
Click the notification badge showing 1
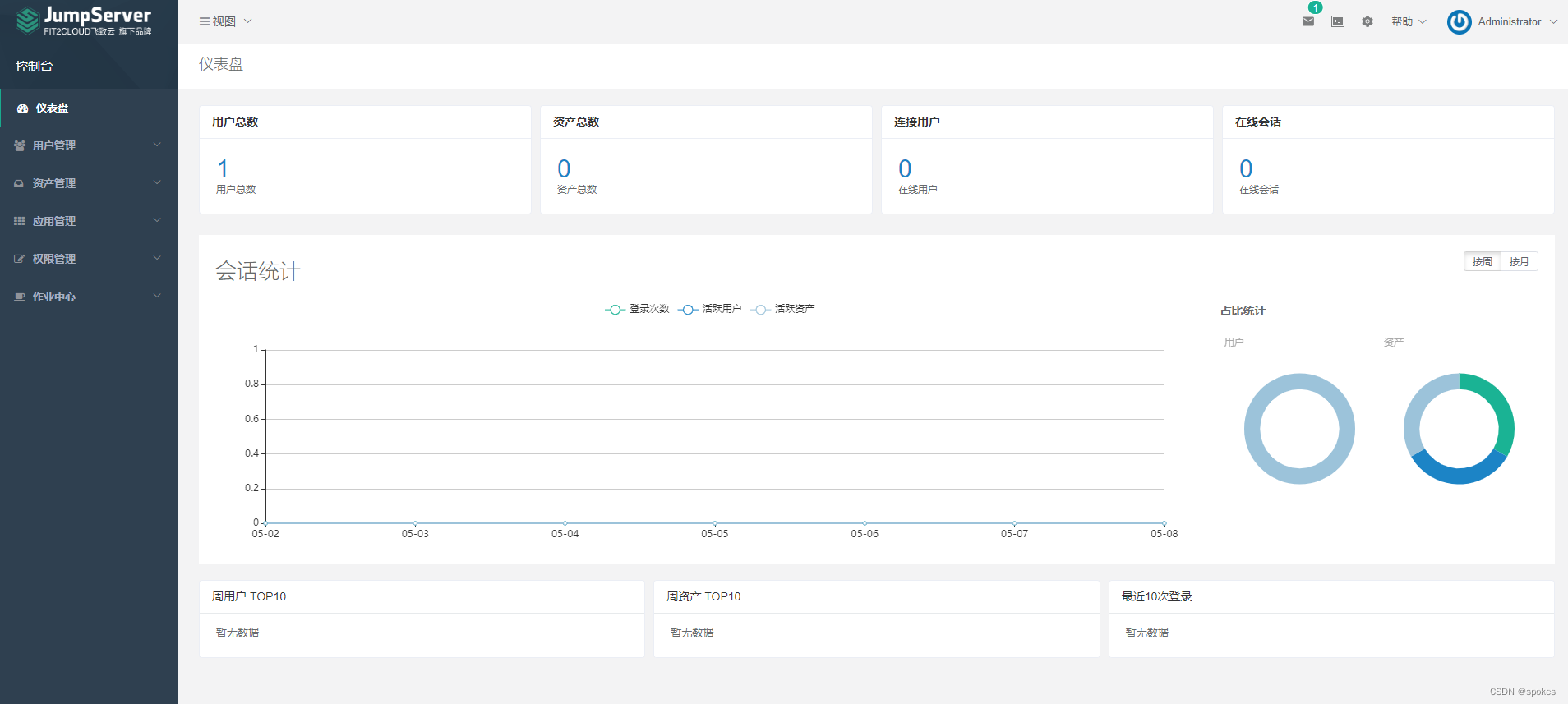coord(1316,7)
